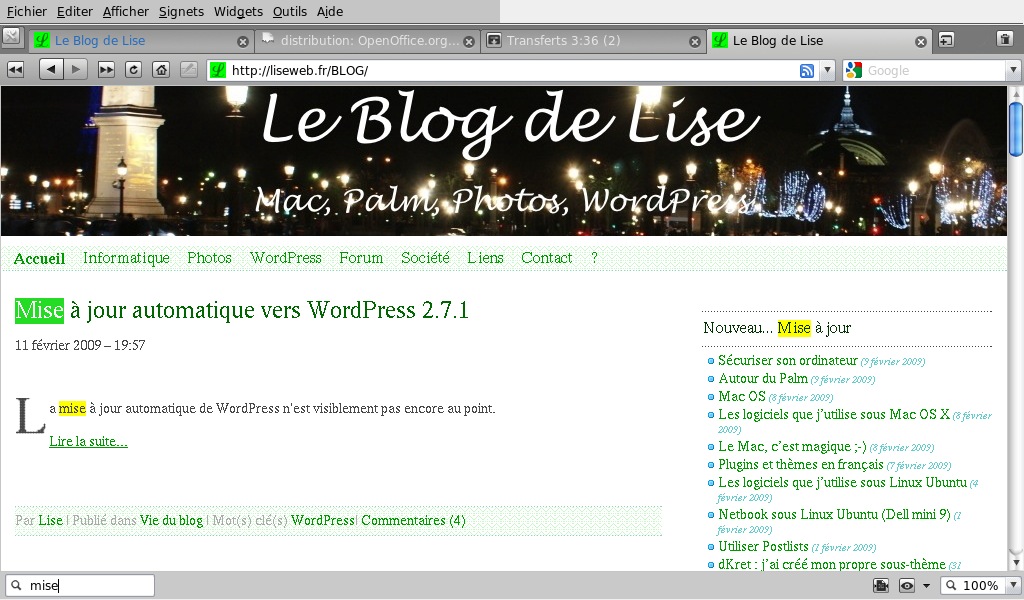This screenshot has height=600, width=1024.
Task: Go to the home page
Action: coord(160,70)
